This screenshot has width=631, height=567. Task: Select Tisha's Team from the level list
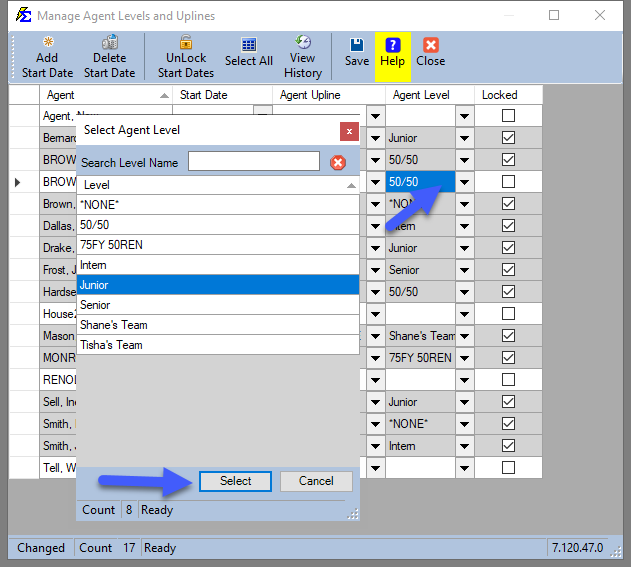(x=217, y=345)
